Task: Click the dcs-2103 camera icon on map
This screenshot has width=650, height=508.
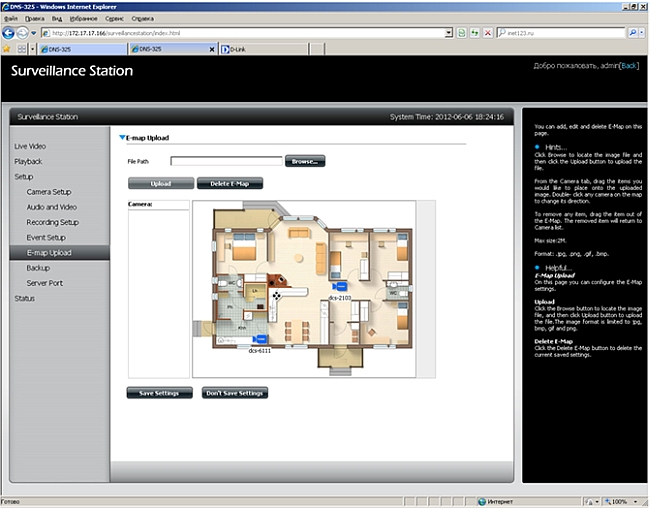Action: (x=340, y=286)
